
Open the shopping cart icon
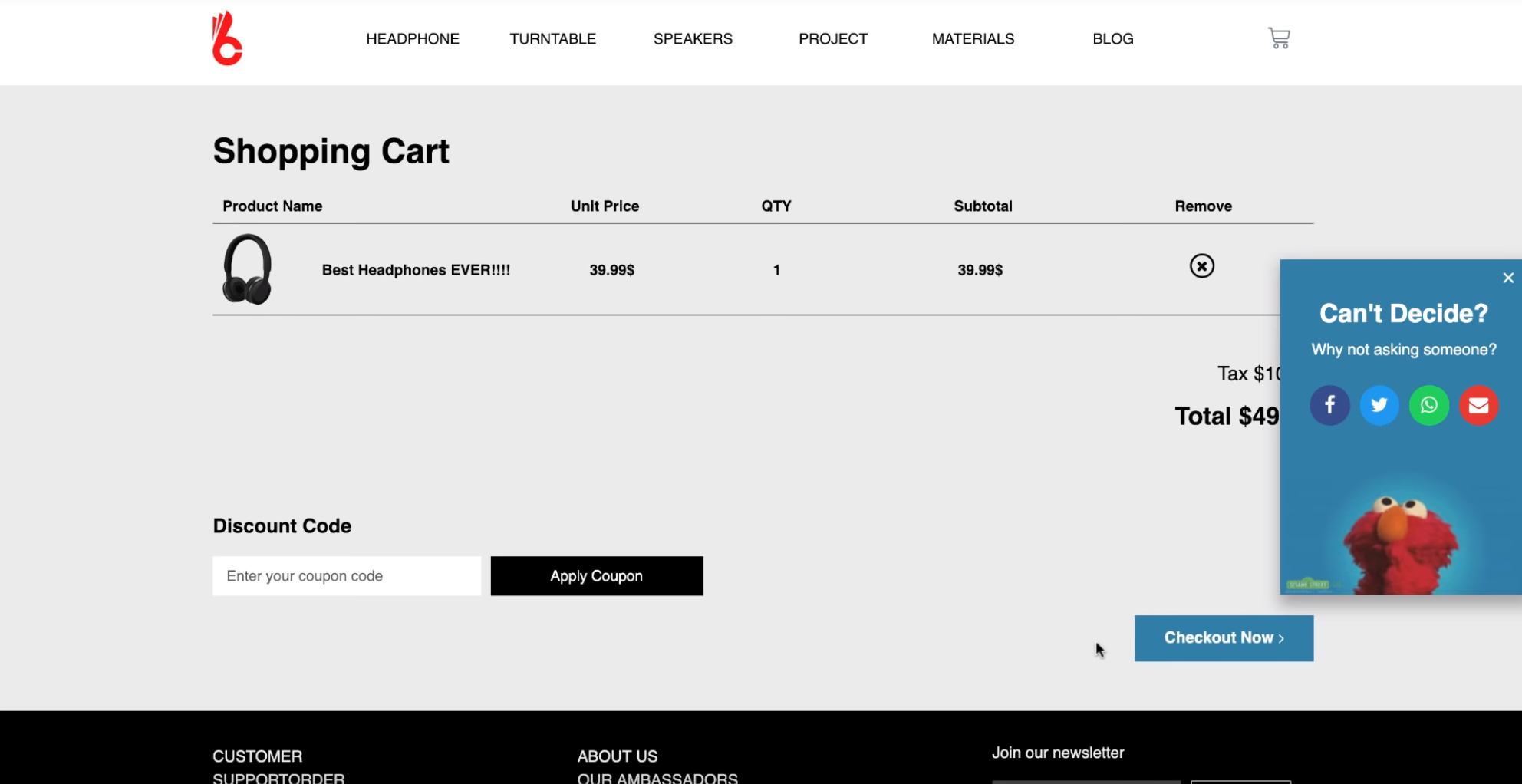[x=1278, y=38]
